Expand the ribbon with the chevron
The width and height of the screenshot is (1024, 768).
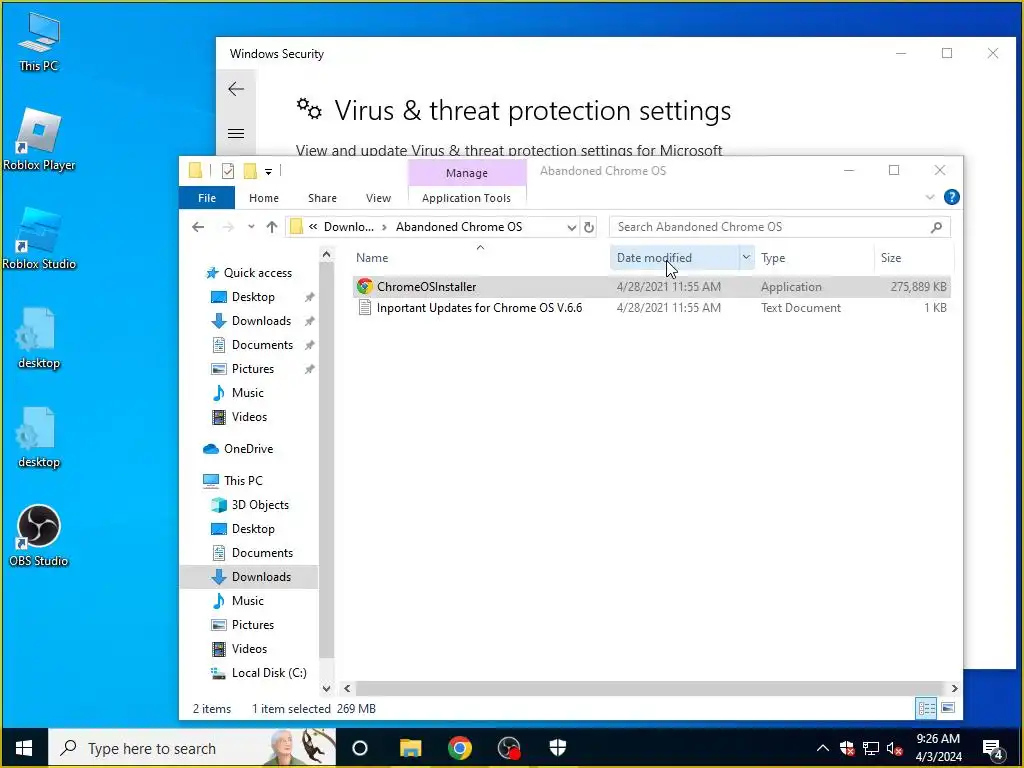(930, 197)
